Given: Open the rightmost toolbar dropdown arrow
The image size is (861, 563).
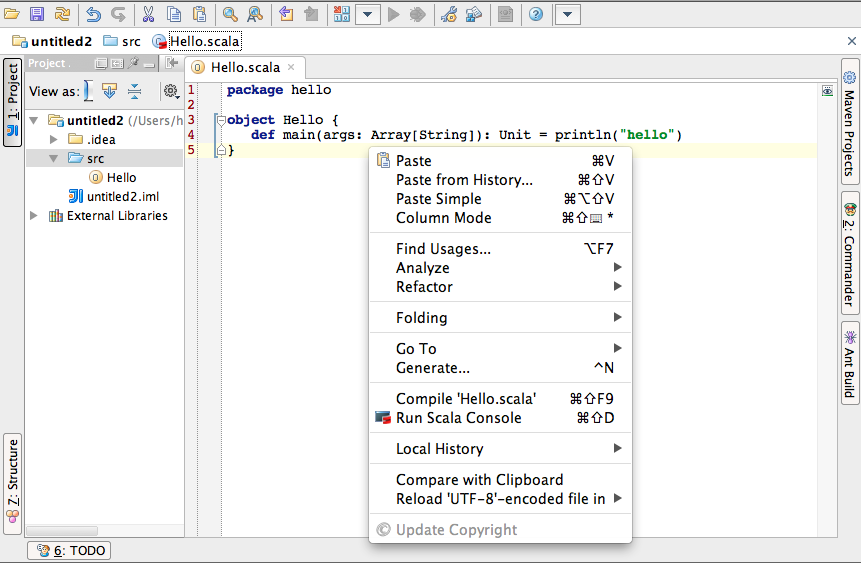Looking at the screenshot, I should click(568, 14).
